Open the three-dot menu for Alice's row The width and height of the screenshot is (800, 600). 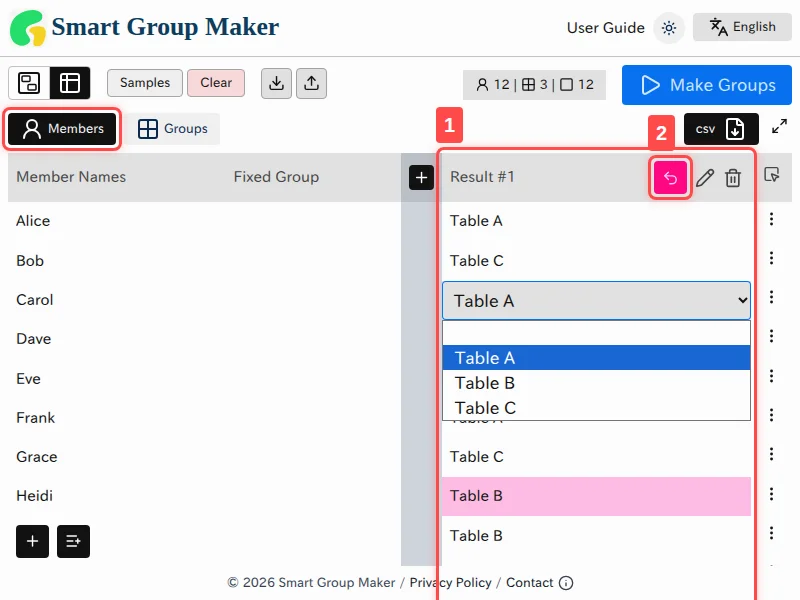[x=771, y=219]
